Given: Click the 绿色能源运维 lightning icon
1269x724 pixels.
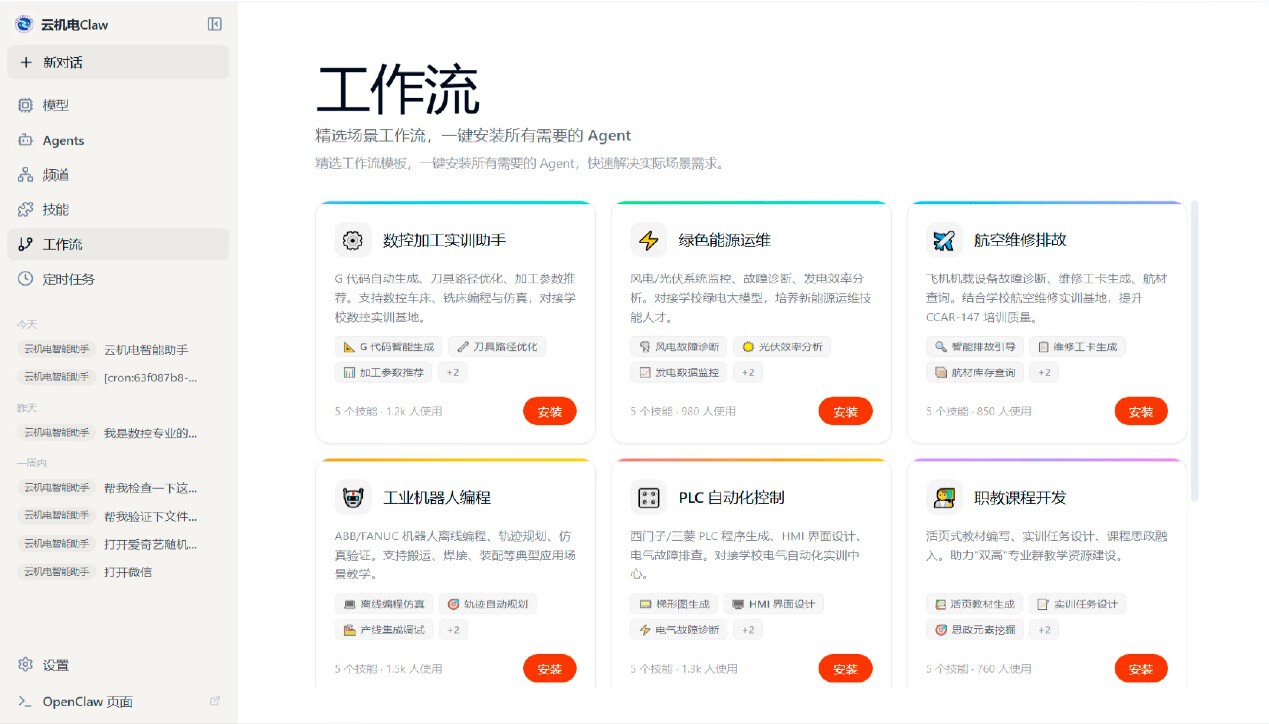Looking at the screenshot, I should pos(648,240).
